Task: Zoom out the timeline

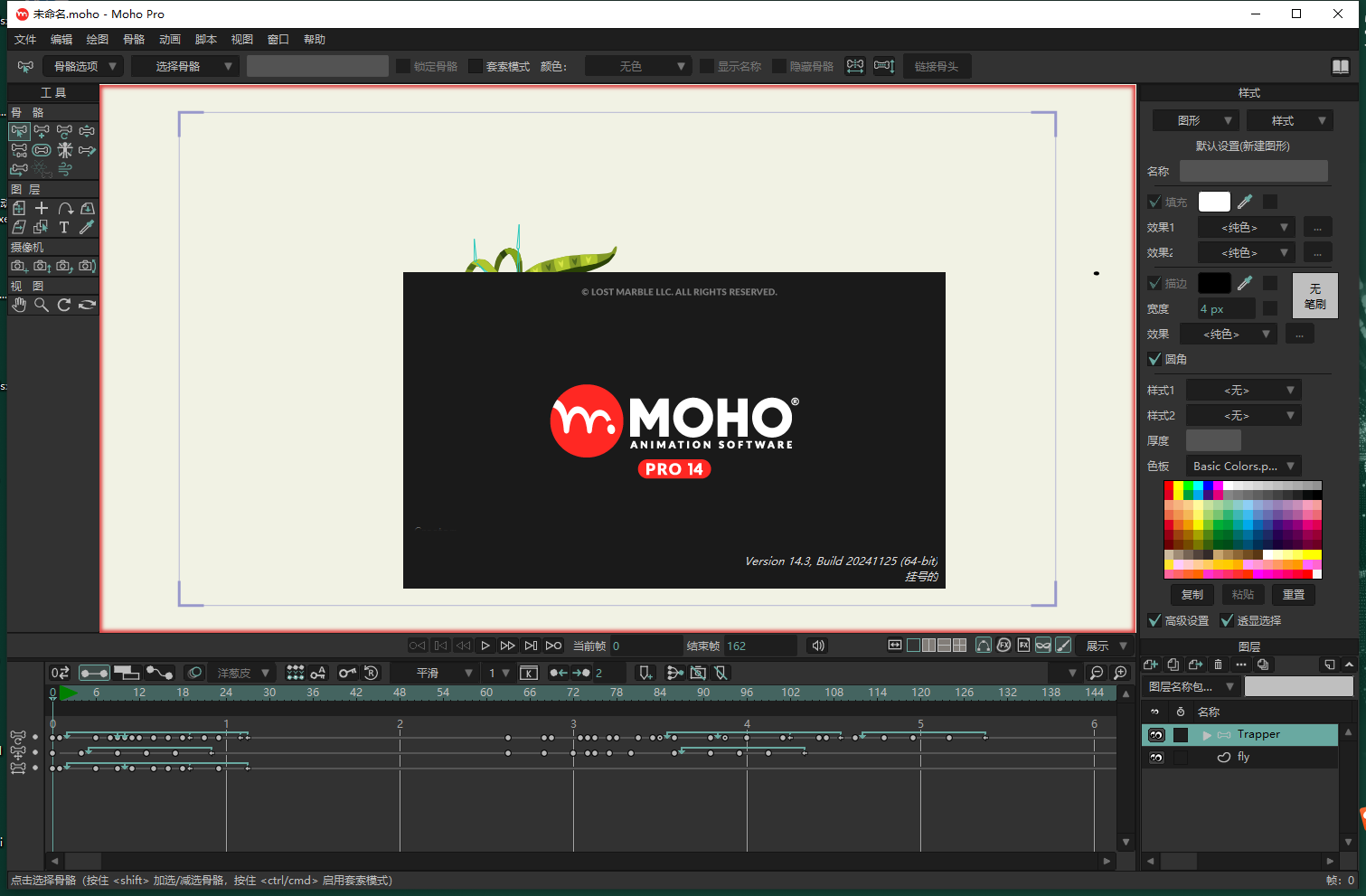Action: pyautogui.click(x=1097, y=673)
